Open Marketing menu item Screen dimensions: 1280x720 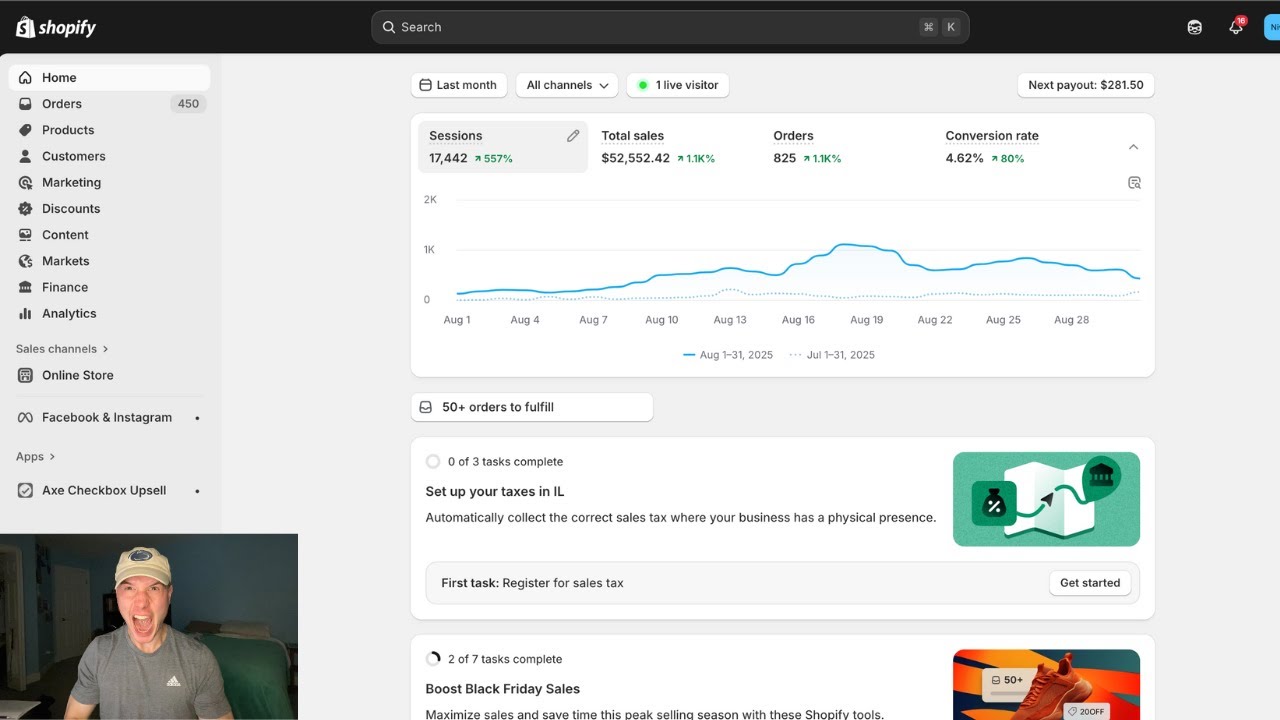pos(109,182)
